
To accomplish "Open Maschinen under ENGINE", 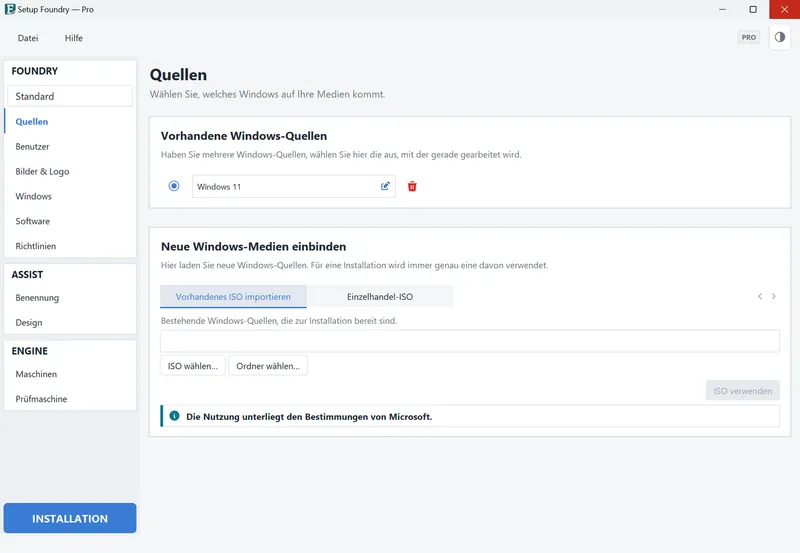I will 70,374.
